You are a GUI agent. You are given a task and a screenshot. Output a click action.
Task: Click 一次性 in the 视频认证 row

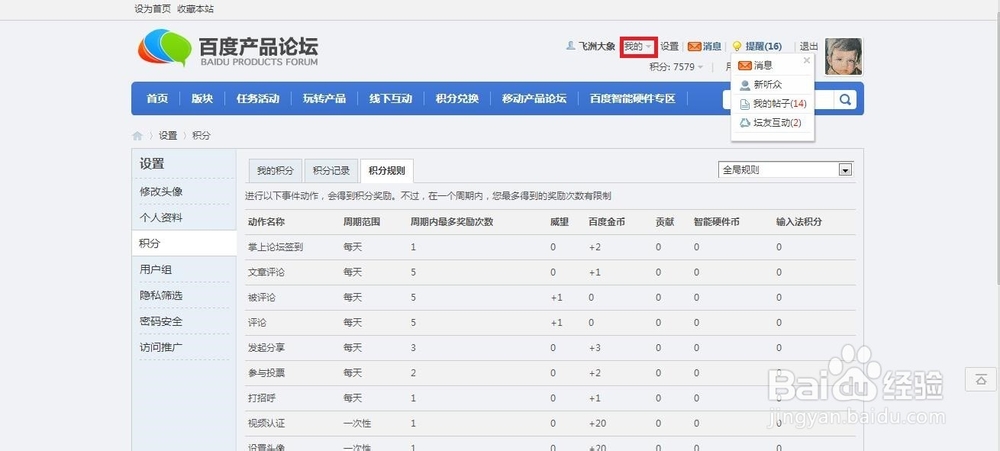tap(357, 423)
